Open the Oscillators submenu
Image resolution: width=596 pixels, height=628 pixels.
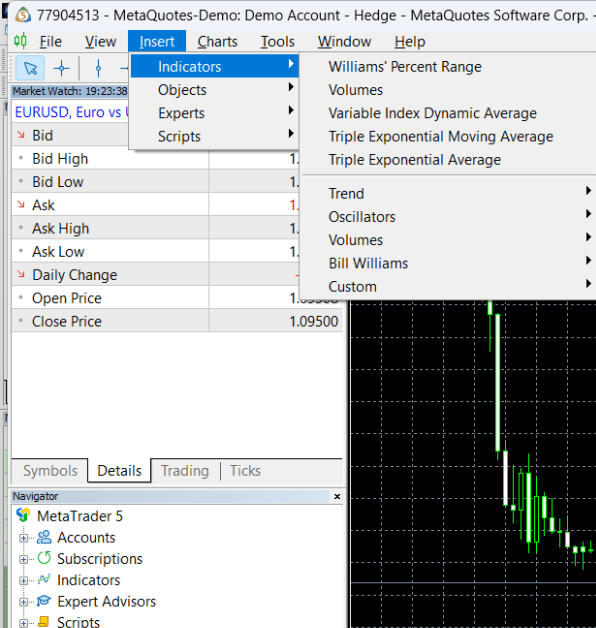pyautogui.click(x=448, y=217)
